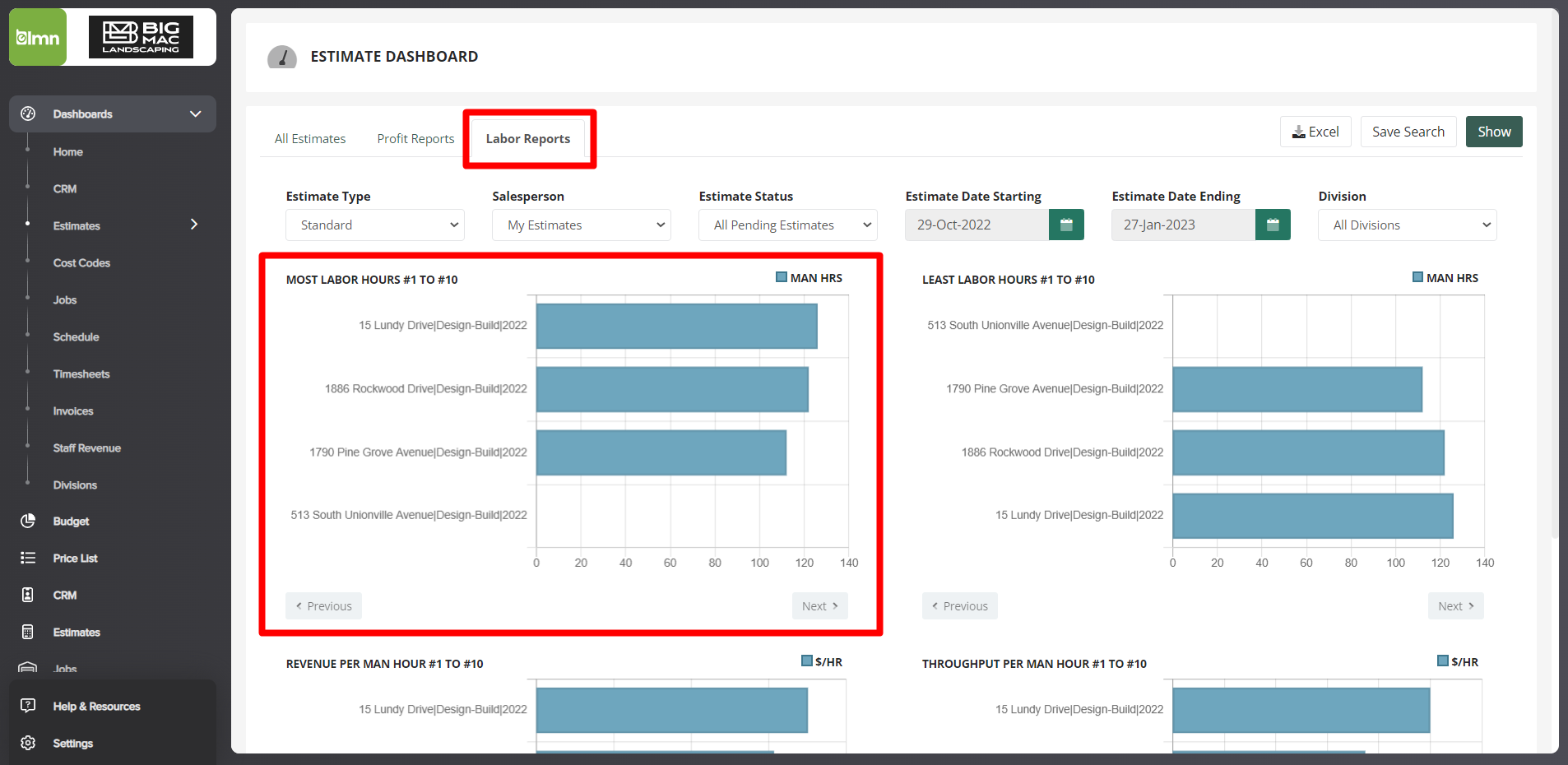The height and width of the screenshot is (765, 1568).
Task: Open CRM under Dashboards submenu
Action: point(65,188)
